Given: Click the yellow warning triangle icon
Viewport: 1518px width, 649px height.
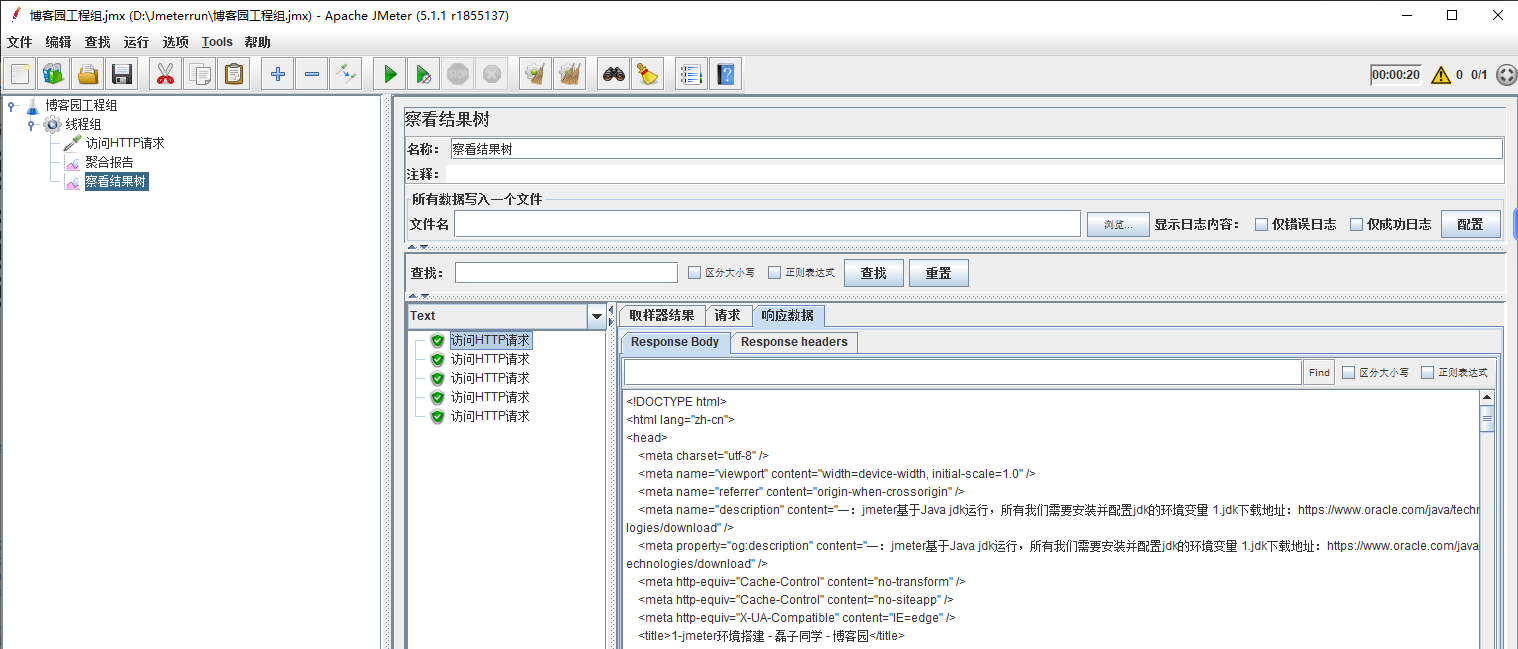Looking at the screenshot, I should [x=1440, y=75].
